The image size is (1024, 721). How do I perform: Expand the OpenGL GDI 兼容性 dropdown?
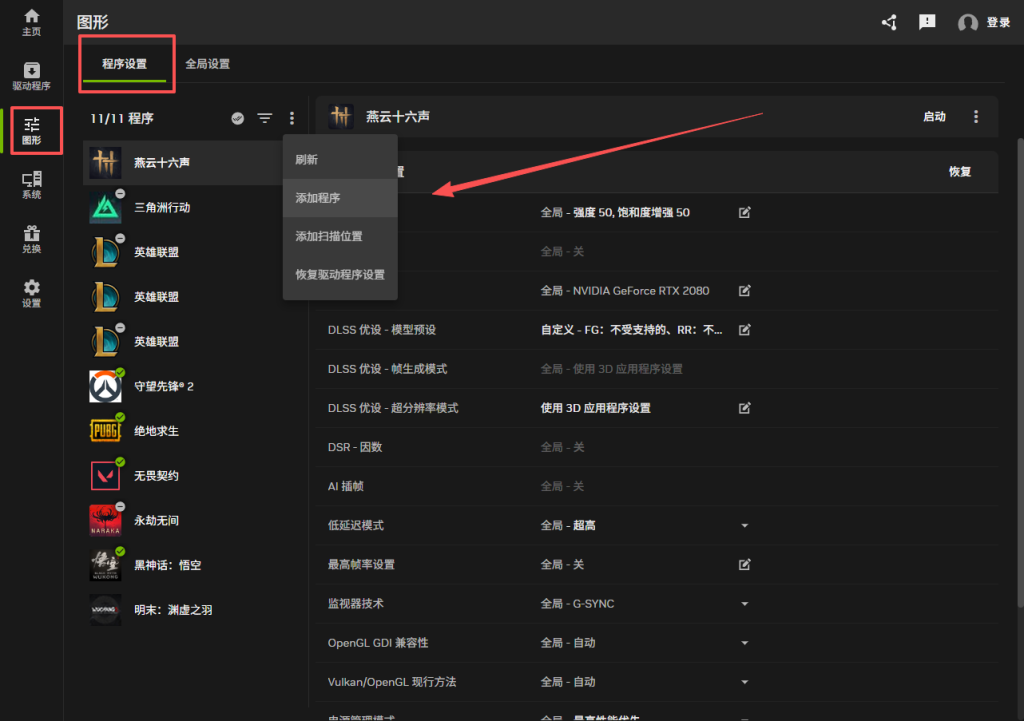[x=744, y=642]
